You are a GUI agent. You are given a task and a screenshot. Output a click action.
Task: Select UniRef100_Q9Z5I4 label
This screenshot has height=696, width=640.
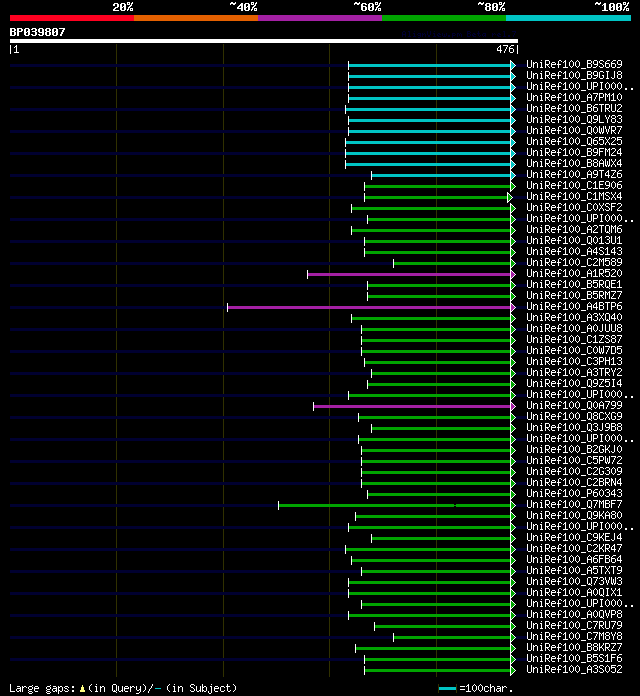tap(574, 383)
